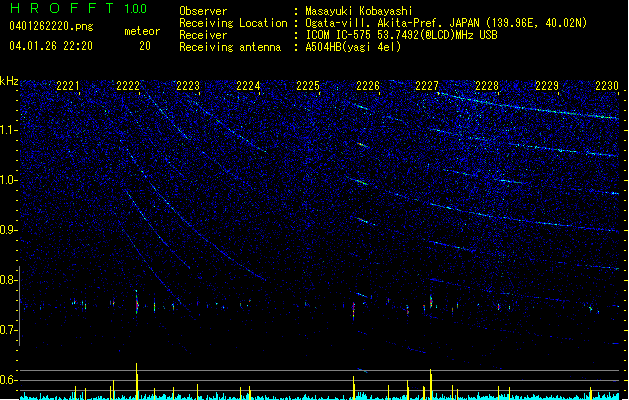Click the 1.1 kHz axis label
This screenshot has height=400, width=629.
tap(9, 130)
